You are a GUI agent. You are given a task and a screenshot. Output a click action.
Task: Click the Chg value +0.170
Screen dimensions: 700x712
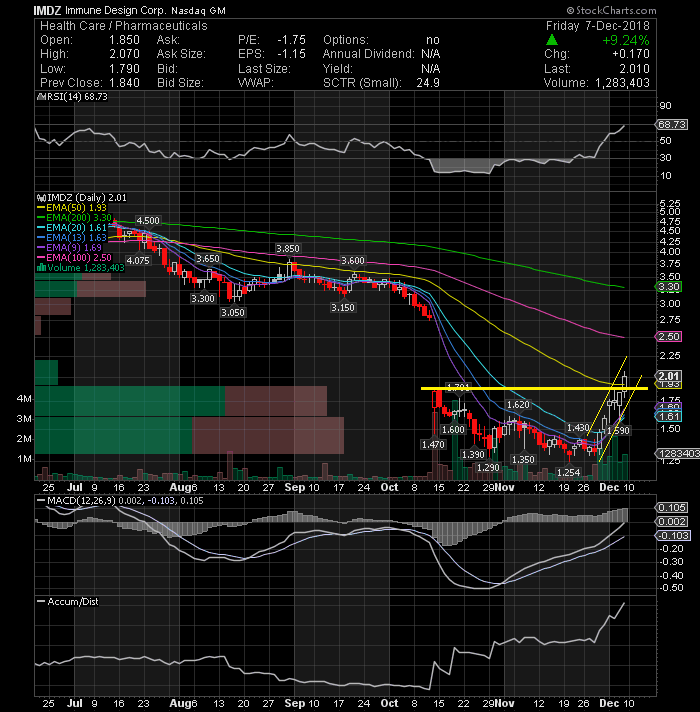pos(631,54)
